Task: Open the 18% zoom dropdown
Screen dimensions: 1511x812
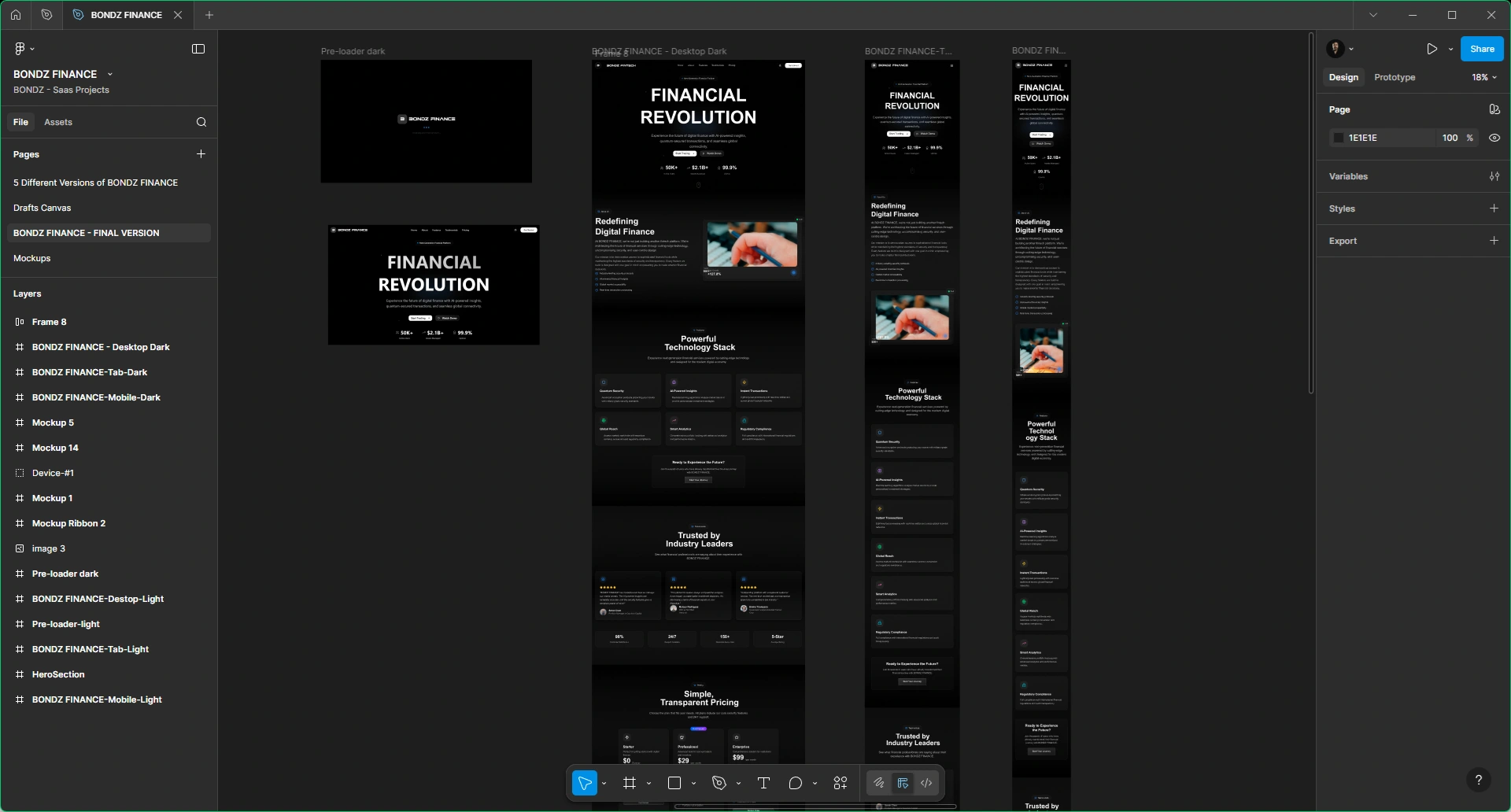Action: coord(1481,77)
